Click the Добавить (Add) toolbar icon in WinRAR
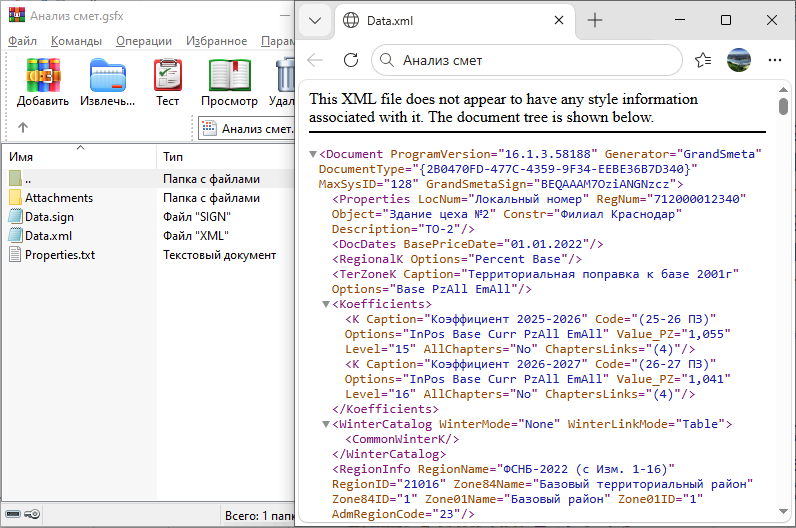 pos(43,75)
